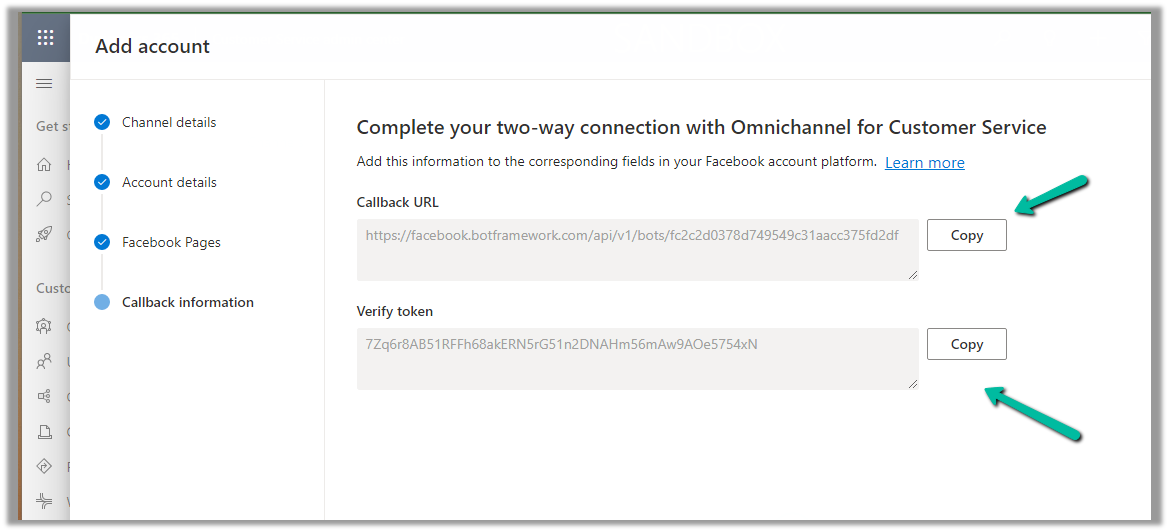Toggle the hamburger navigation menu
Viewport: 1169px width, 532px height.
45,83
